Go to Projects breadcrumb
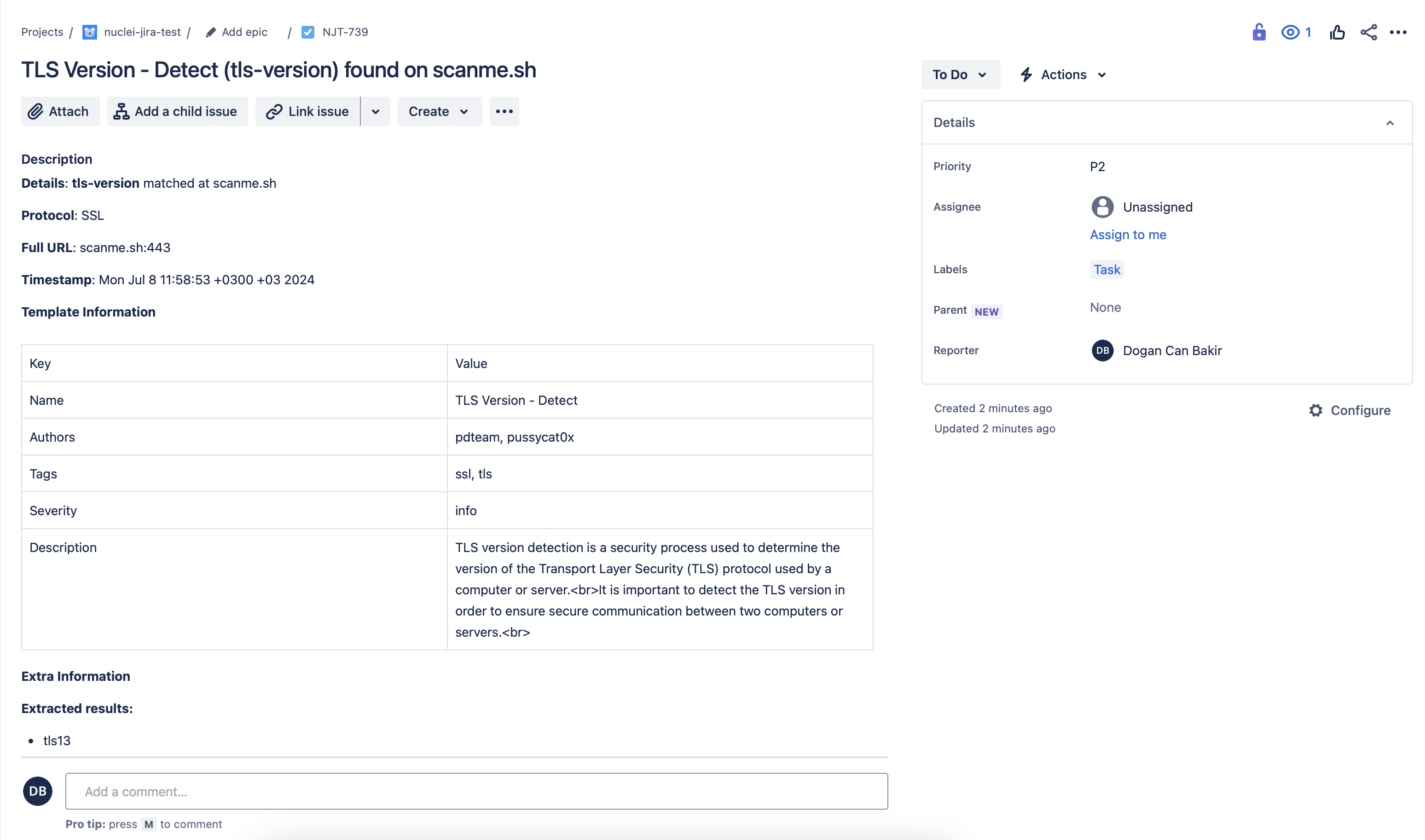This screenshot has width=1425, height=840. pyautogui.click(x=42, y=32)
